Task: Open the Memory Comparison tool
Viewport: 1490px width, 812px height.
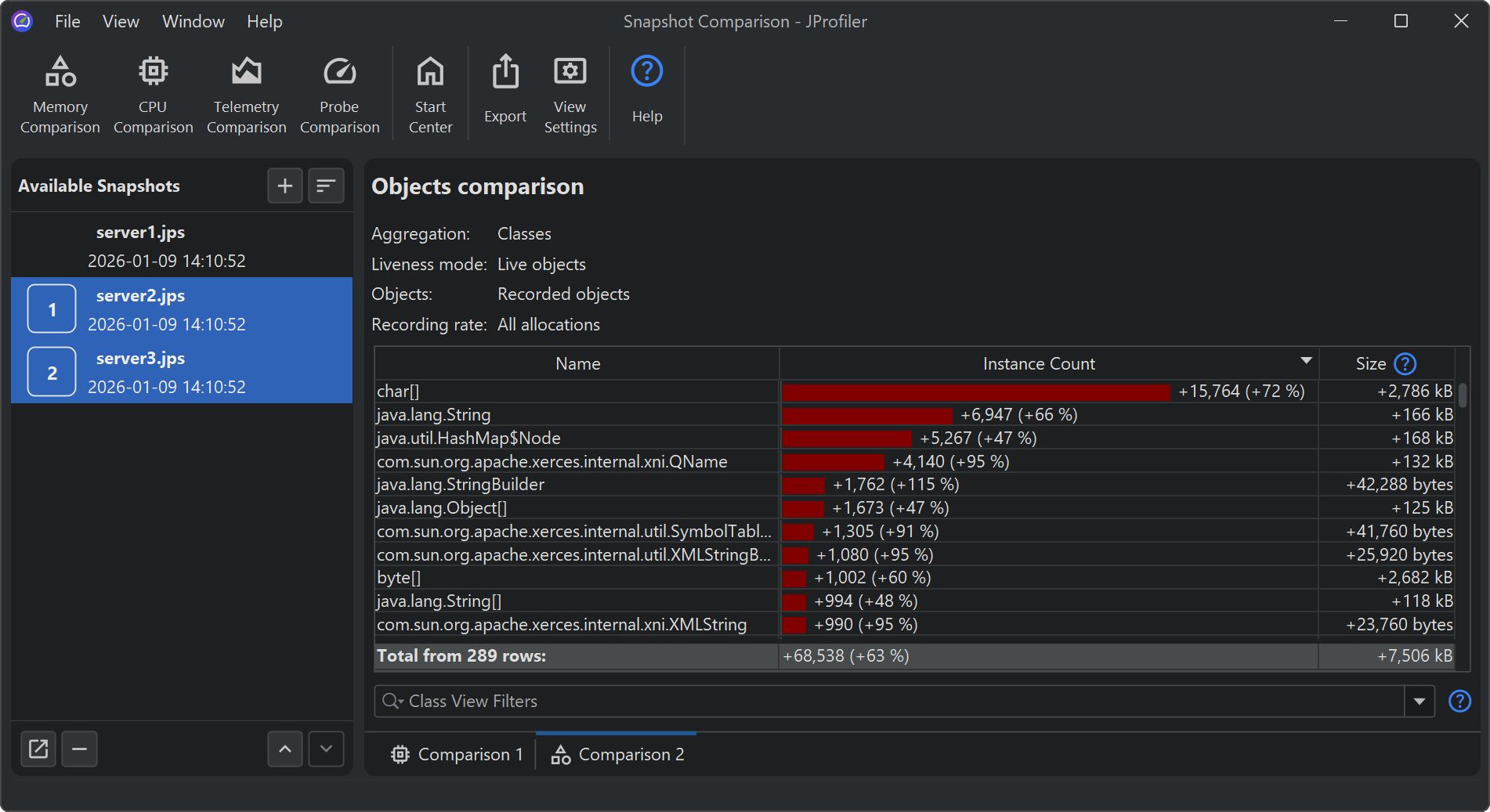Action: tap(60, 94)
